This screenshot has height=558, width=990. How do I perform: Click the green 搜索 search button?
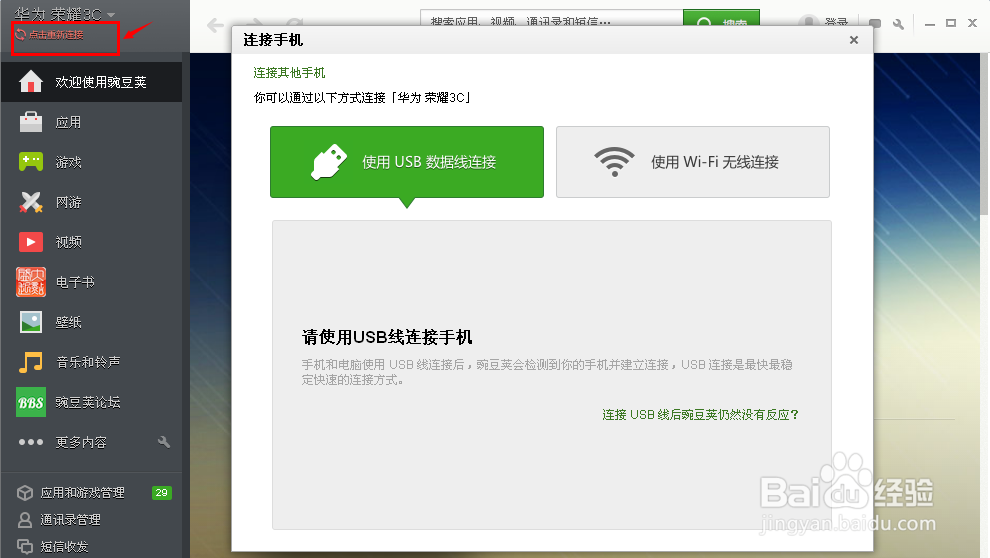(721, 18)
